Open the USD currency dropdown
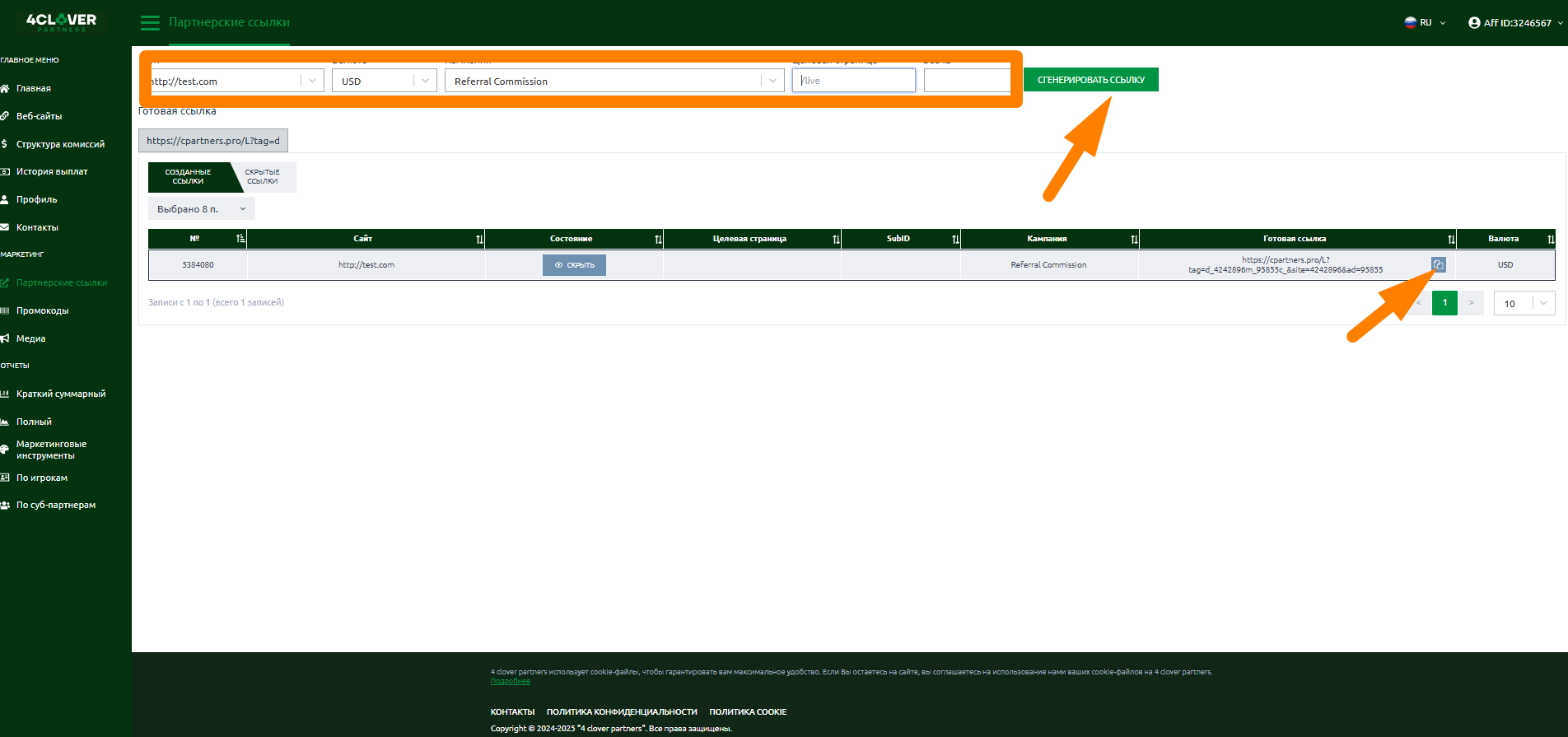The height and width of the screenshot is (737, 1568). 384,81
